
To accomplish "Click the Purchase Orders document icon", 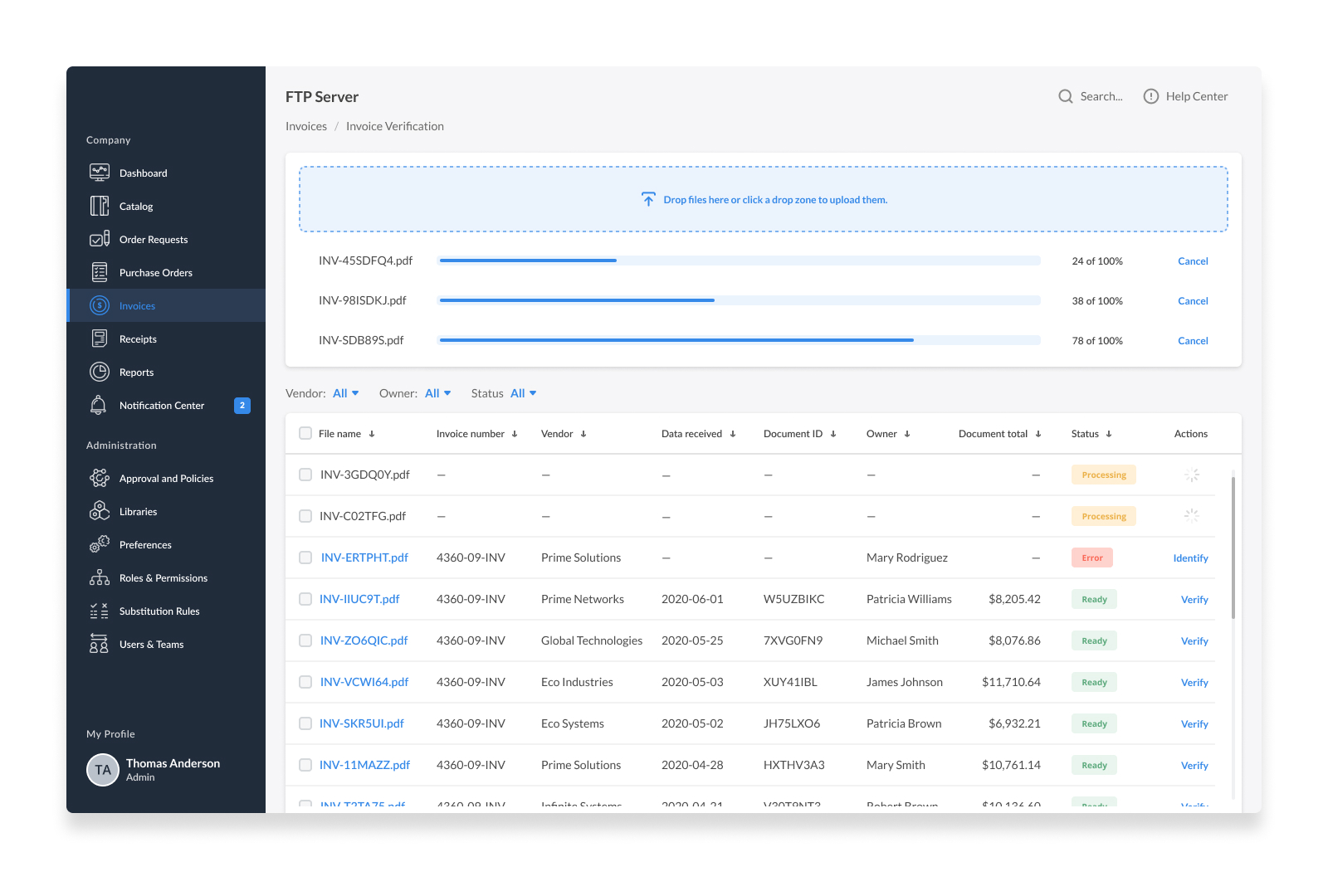I will click(100, 272).
